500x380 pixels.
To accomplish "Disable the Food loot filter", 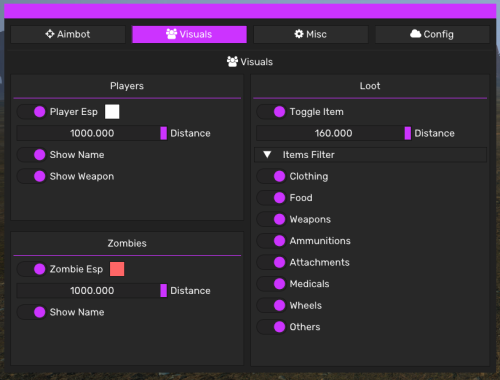I will pyautogui.click(x=271, y=198).
